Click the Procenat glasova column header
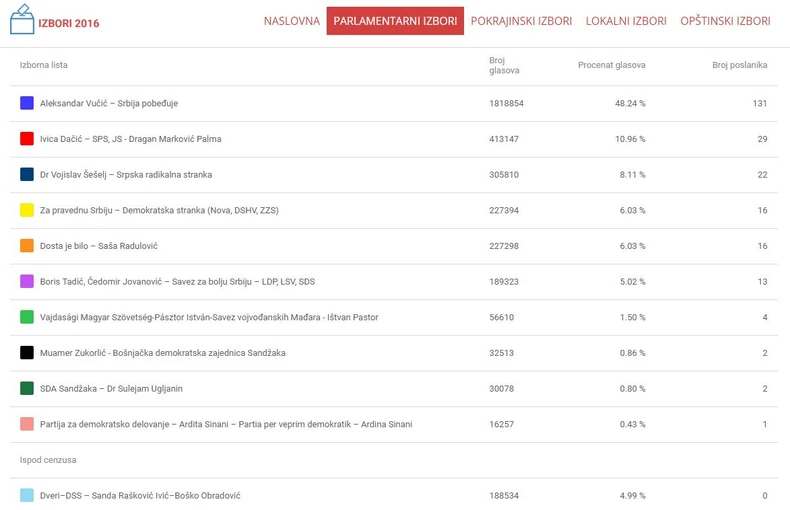This screenshot has height=510, width=790. click(611, 65)
